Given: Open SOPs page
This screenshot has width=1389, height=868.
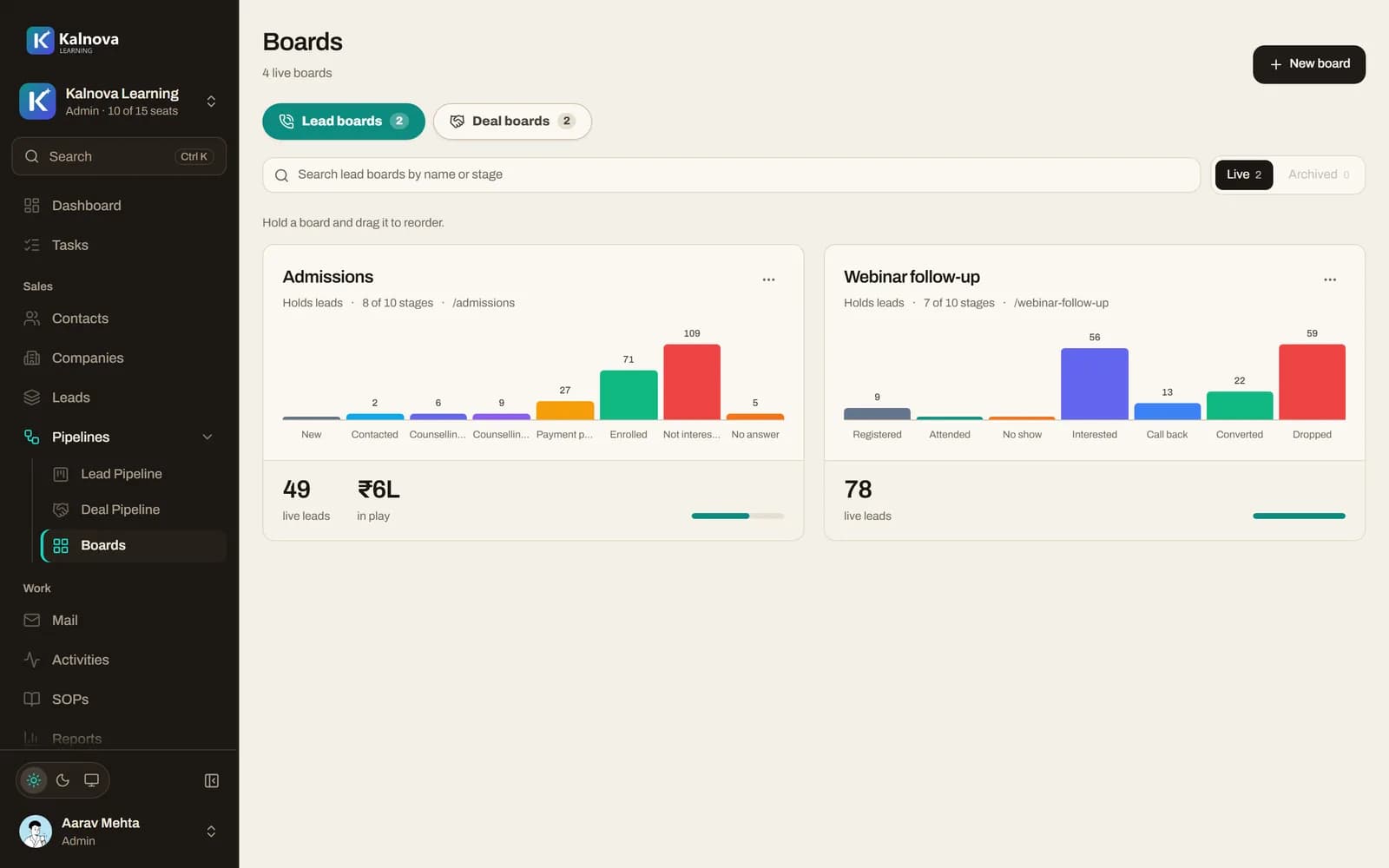Looking at the screenshot, I should pos(119,700).
